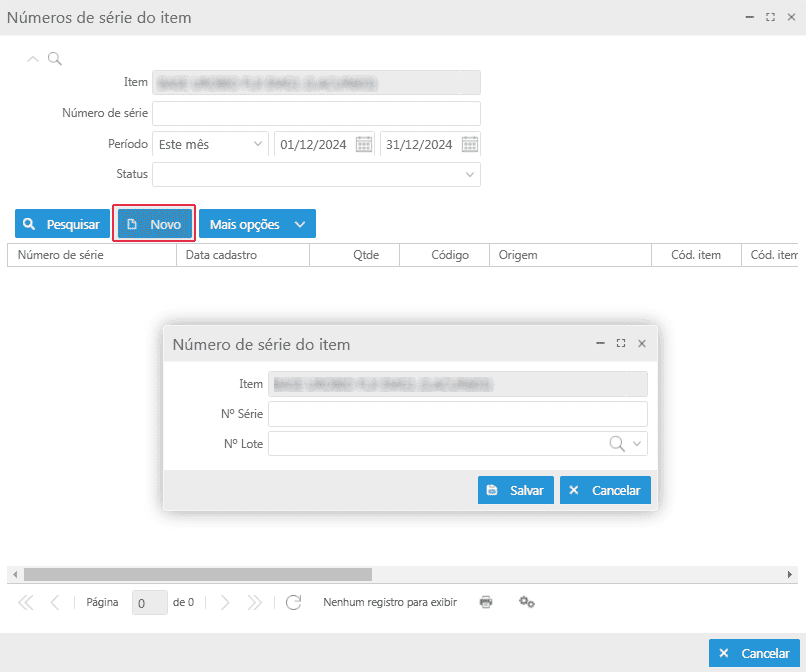Click the search icon in Nº Lote field
The image size is (806, 672).
pos(618,443)
